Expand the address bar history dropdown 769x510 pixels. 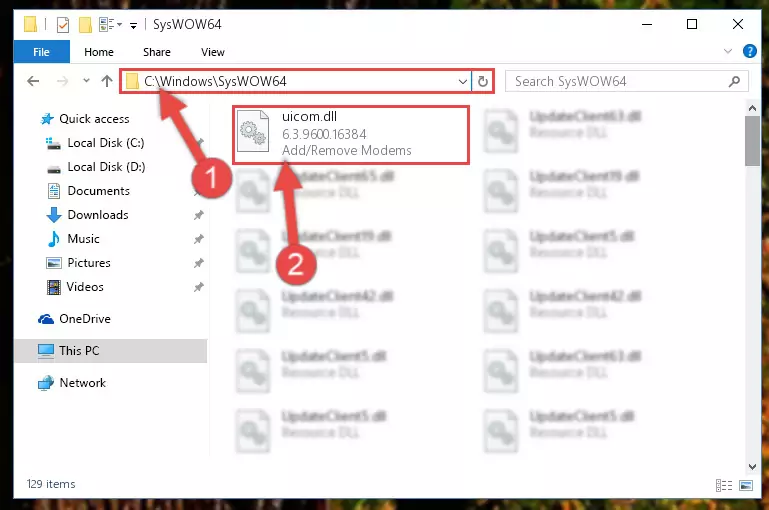click(462, 81)
